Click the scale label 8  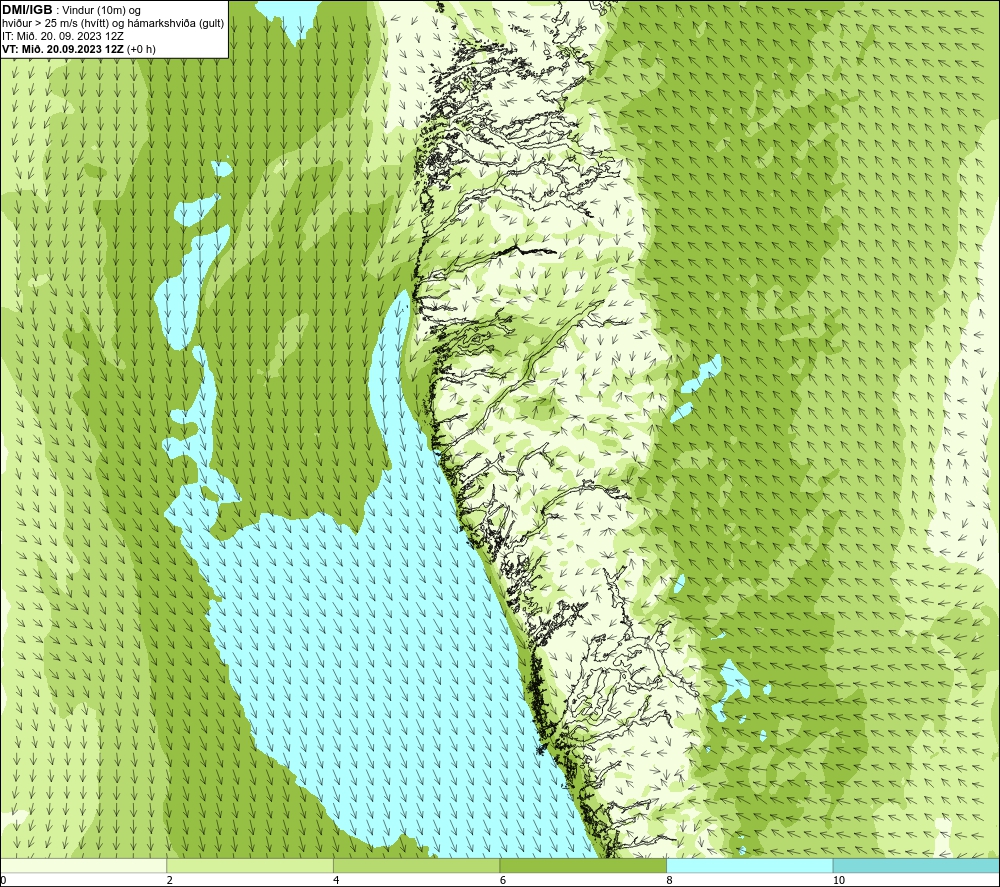670,880
